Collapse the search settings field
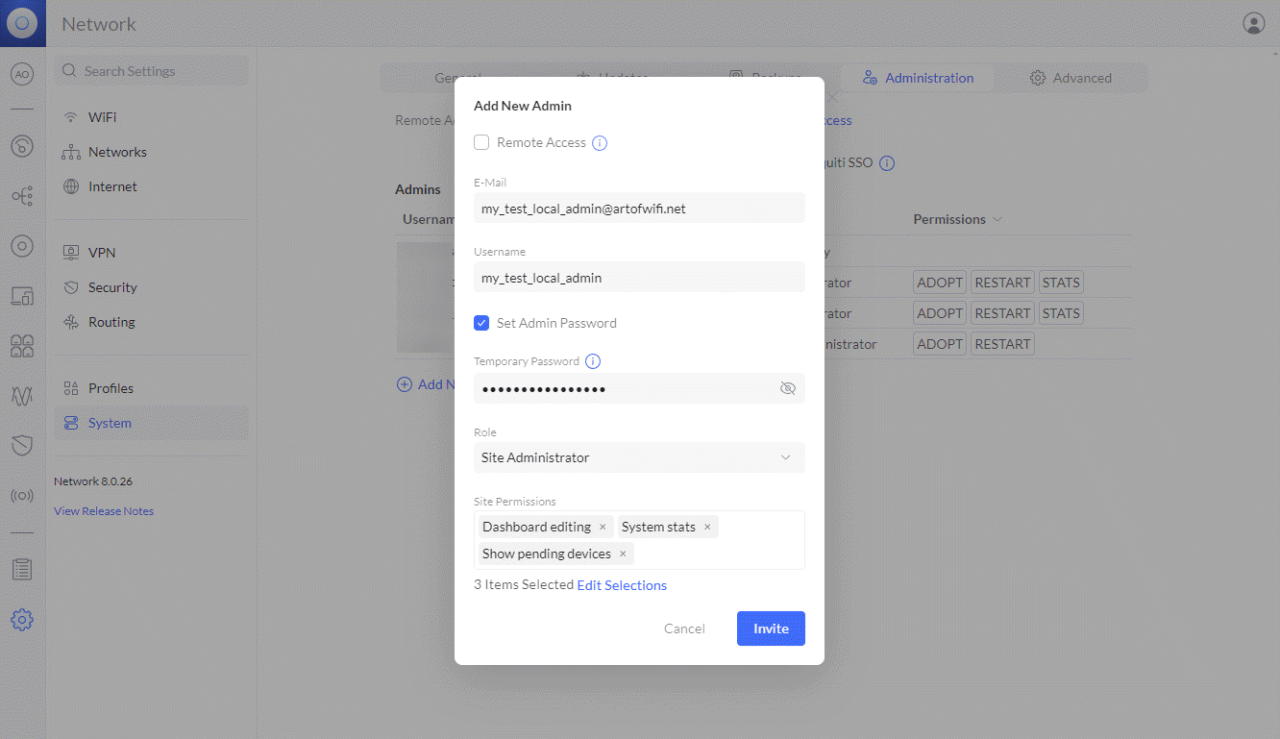 (150, 70)
